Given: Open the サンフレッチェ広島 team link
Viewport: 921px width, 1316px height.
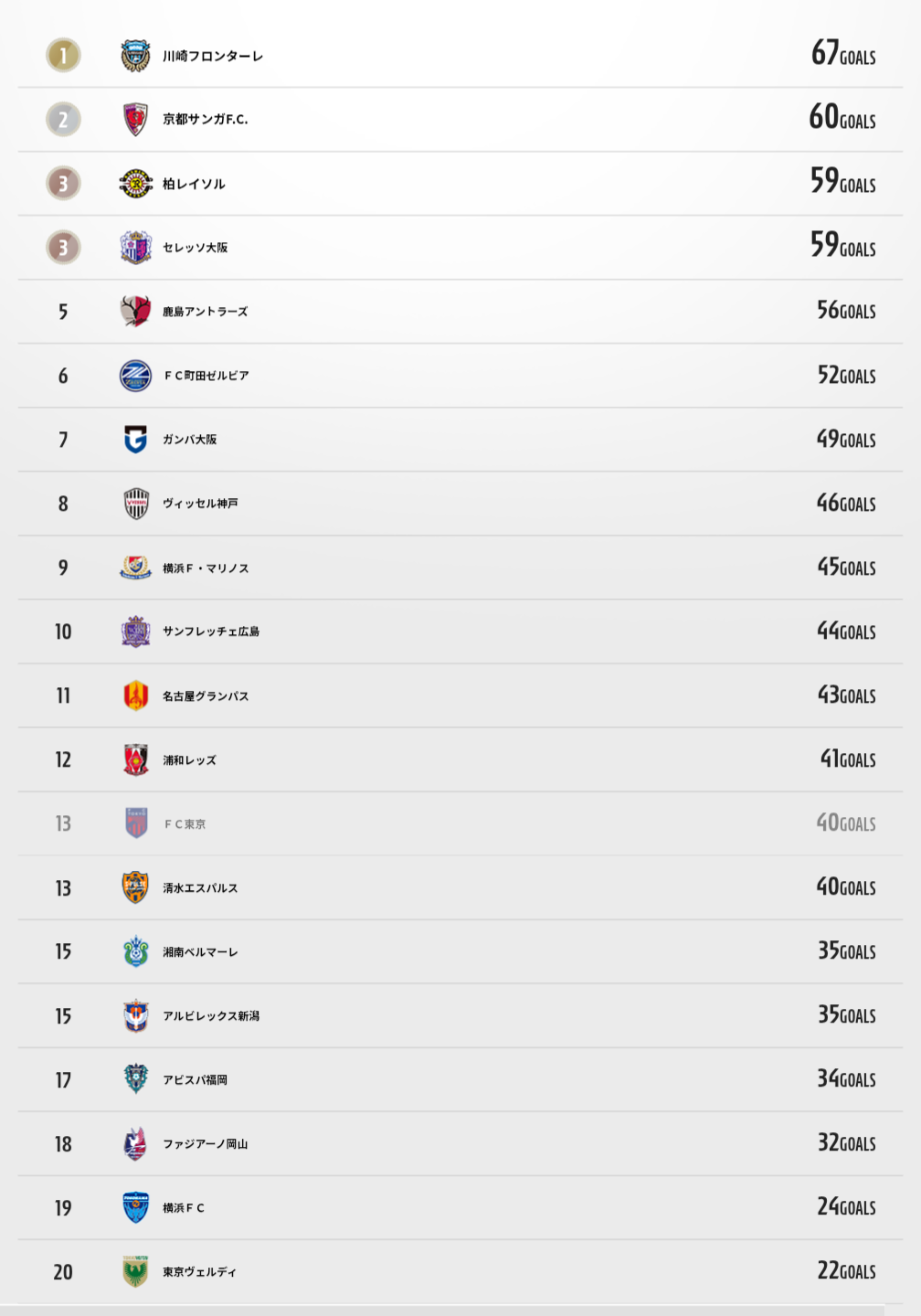Looking at the screenshot, I should (x=211, y=631).
